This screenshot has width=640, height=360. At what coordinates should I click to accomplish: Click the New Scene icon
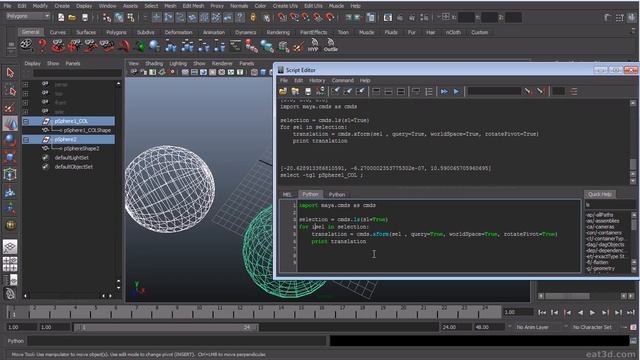[61, 17]
